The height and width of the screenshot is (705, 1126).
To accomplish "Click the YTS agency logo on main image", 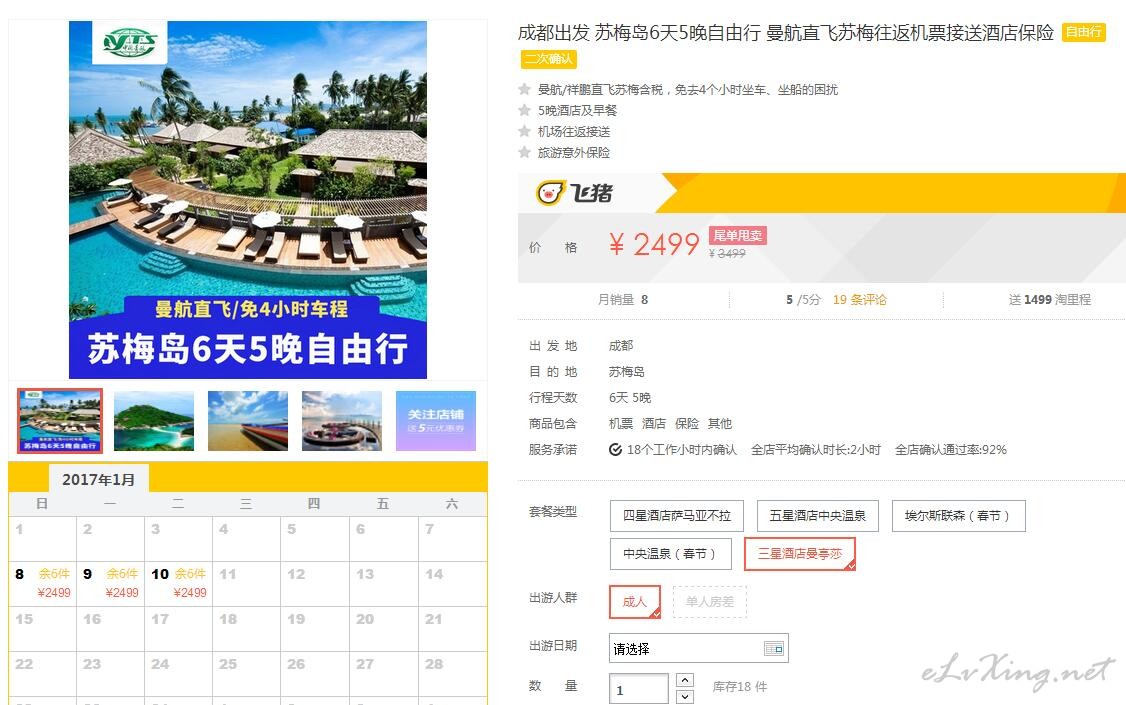I will point(130,42).
